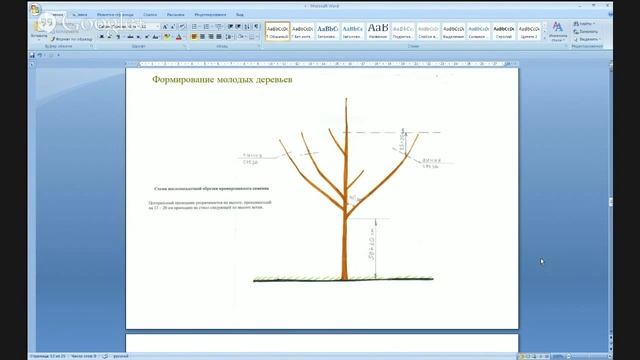The image size is (640, 360).
Task: Open the borders dropdown
Action: coord(253,37)
